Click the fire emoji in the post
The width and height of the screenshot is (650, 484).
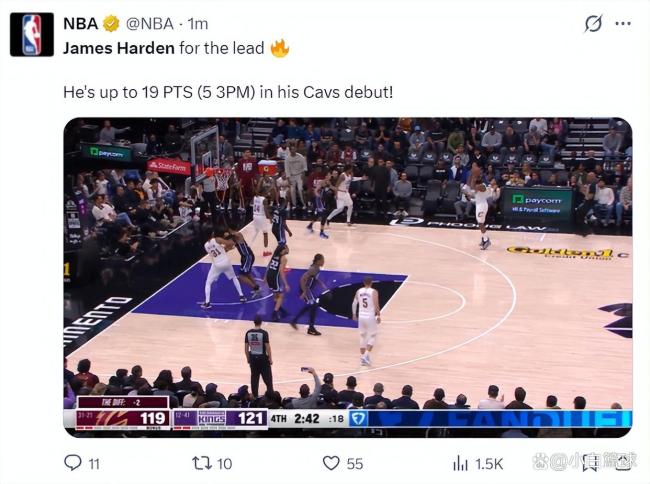[x=279, y=47]
